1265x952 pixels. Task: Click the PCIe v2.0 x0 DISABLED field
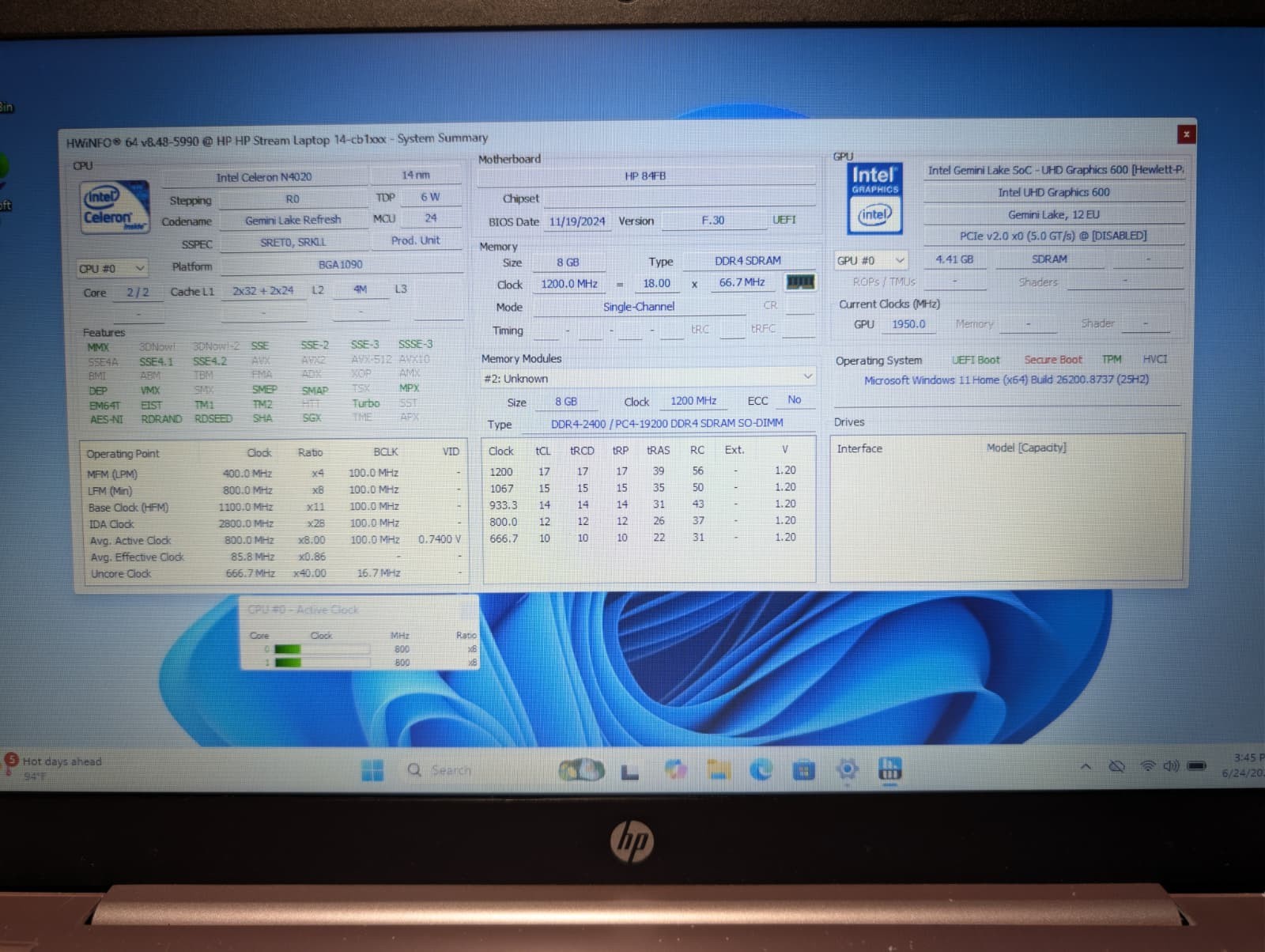pos(1054,236)
